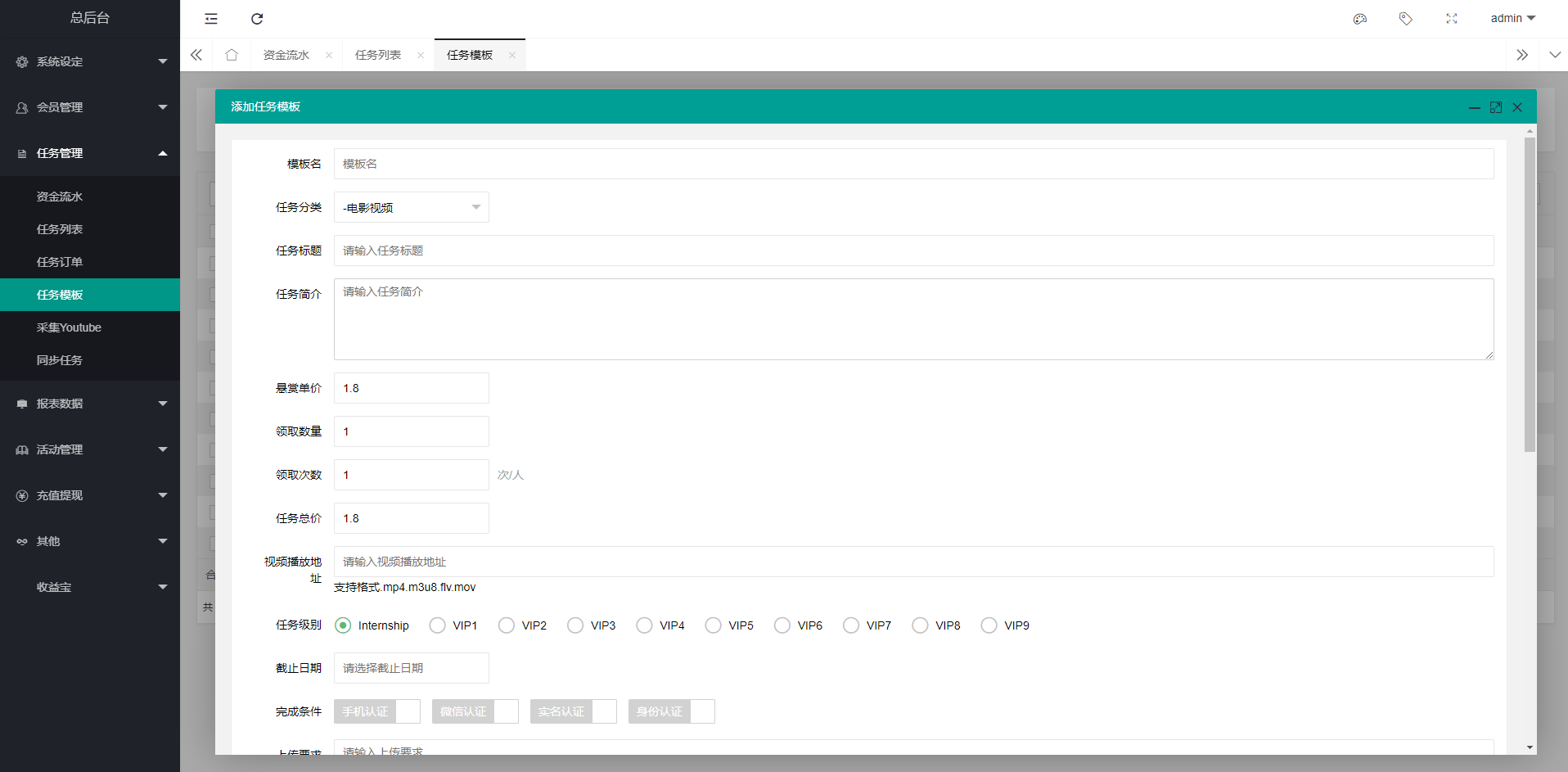Click the 系统设定 gear icon
Screen dimensions: 1568x772
coord(22,61)
